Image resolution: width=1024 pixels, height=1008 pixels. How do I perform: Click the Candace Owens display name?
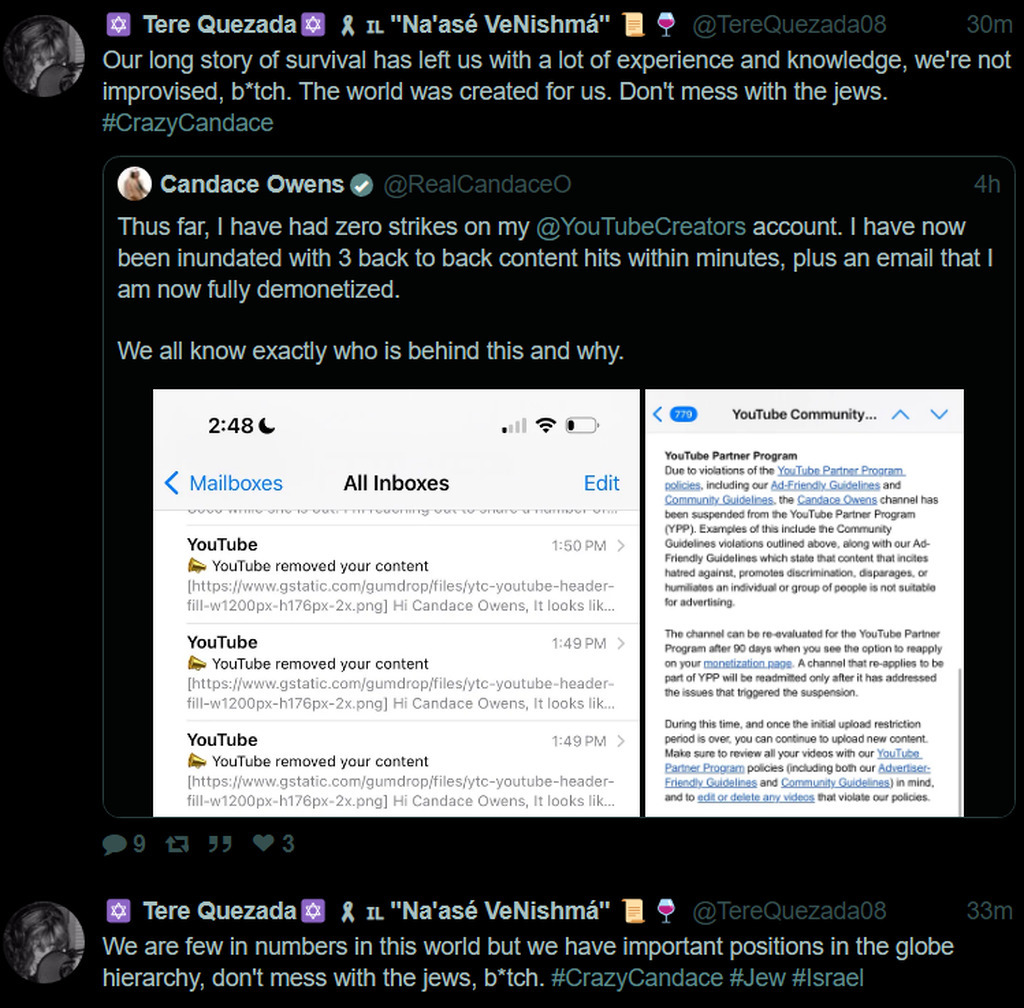[252, 185]
